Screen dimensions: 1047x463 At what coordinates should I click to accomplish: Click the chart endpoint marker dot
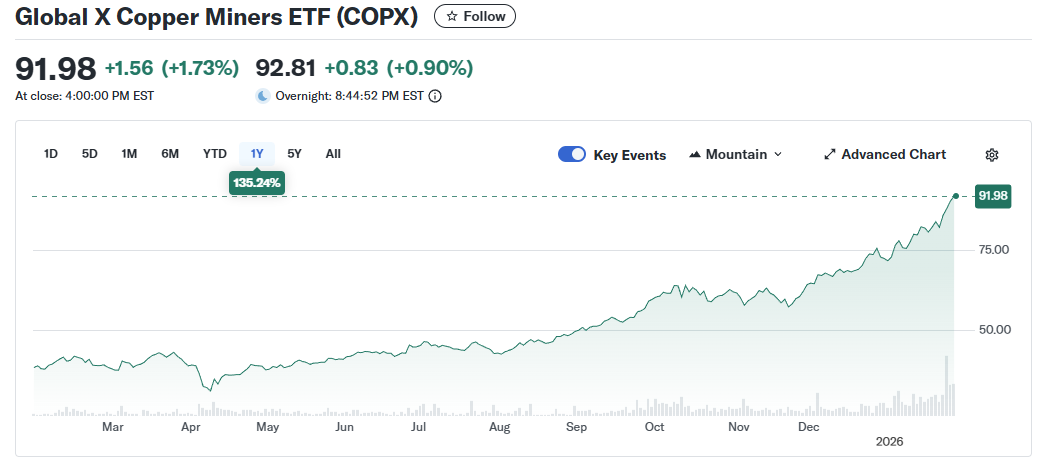tap(956, 196)
